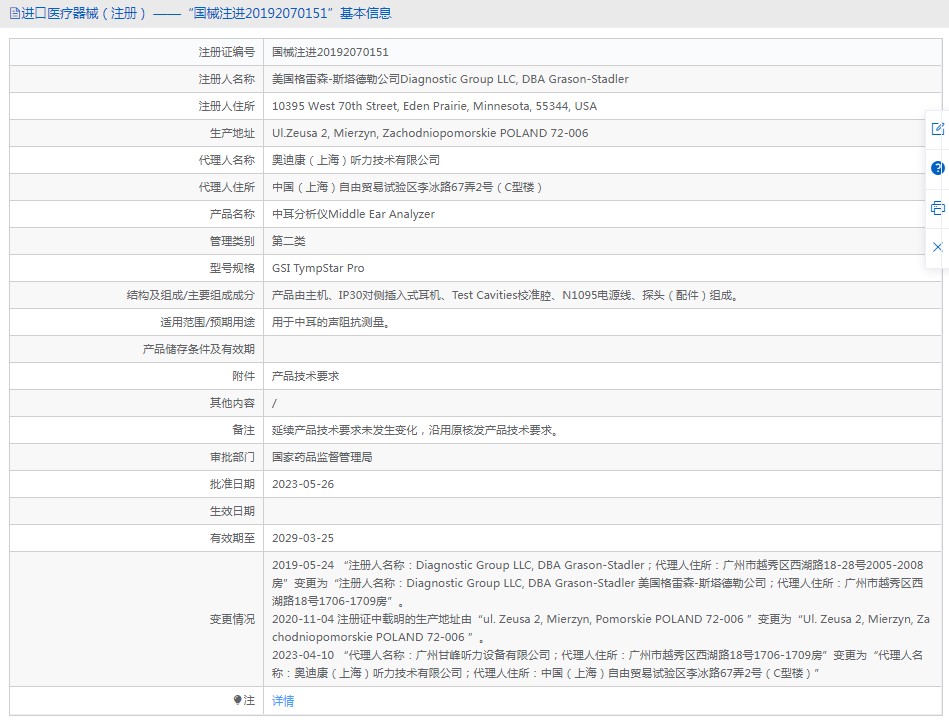Click approval date 2023-05-26 value
949x723 pixels.
(303, 484)
